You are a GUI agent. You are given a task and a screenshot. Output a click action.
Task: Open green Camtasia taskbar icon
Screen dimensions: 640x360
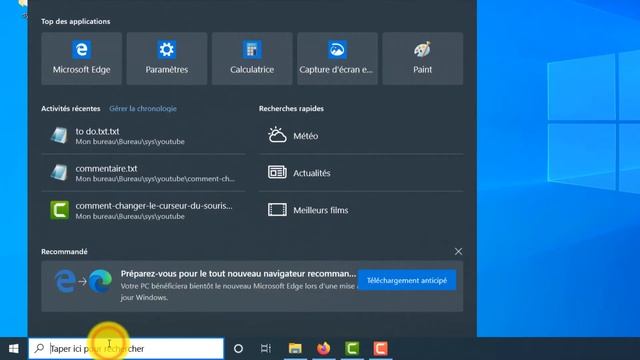(x=352, y=349)
